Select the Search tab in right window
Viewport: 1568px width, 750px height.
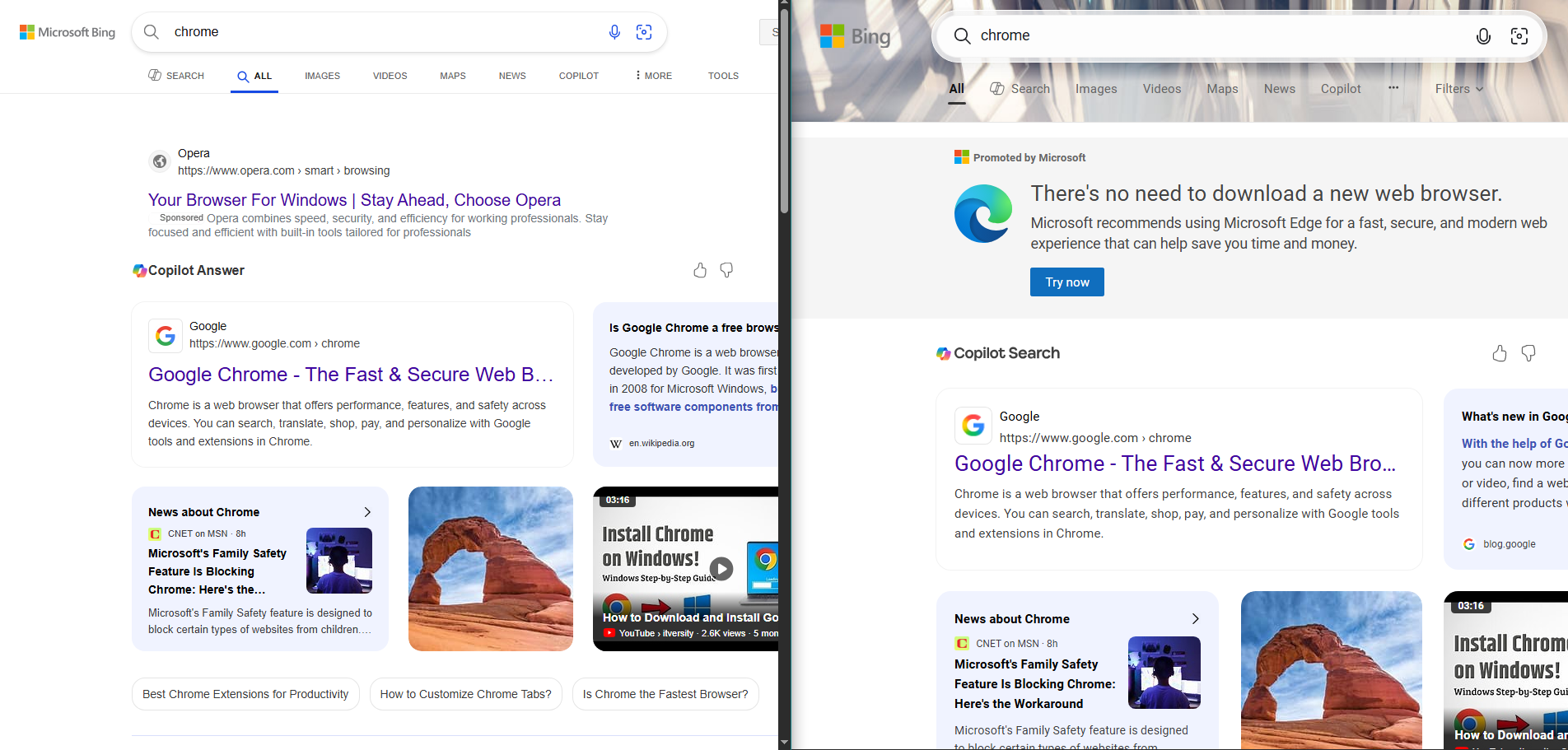1020,89
